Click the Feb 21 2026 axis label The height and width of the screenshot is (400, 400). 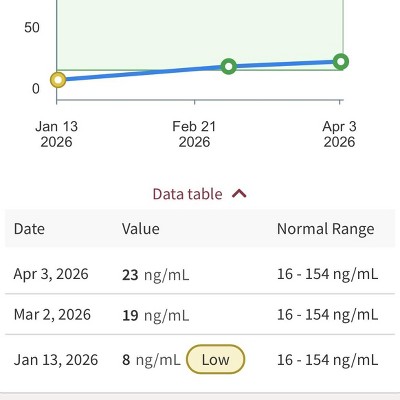(x=194, y=134)
